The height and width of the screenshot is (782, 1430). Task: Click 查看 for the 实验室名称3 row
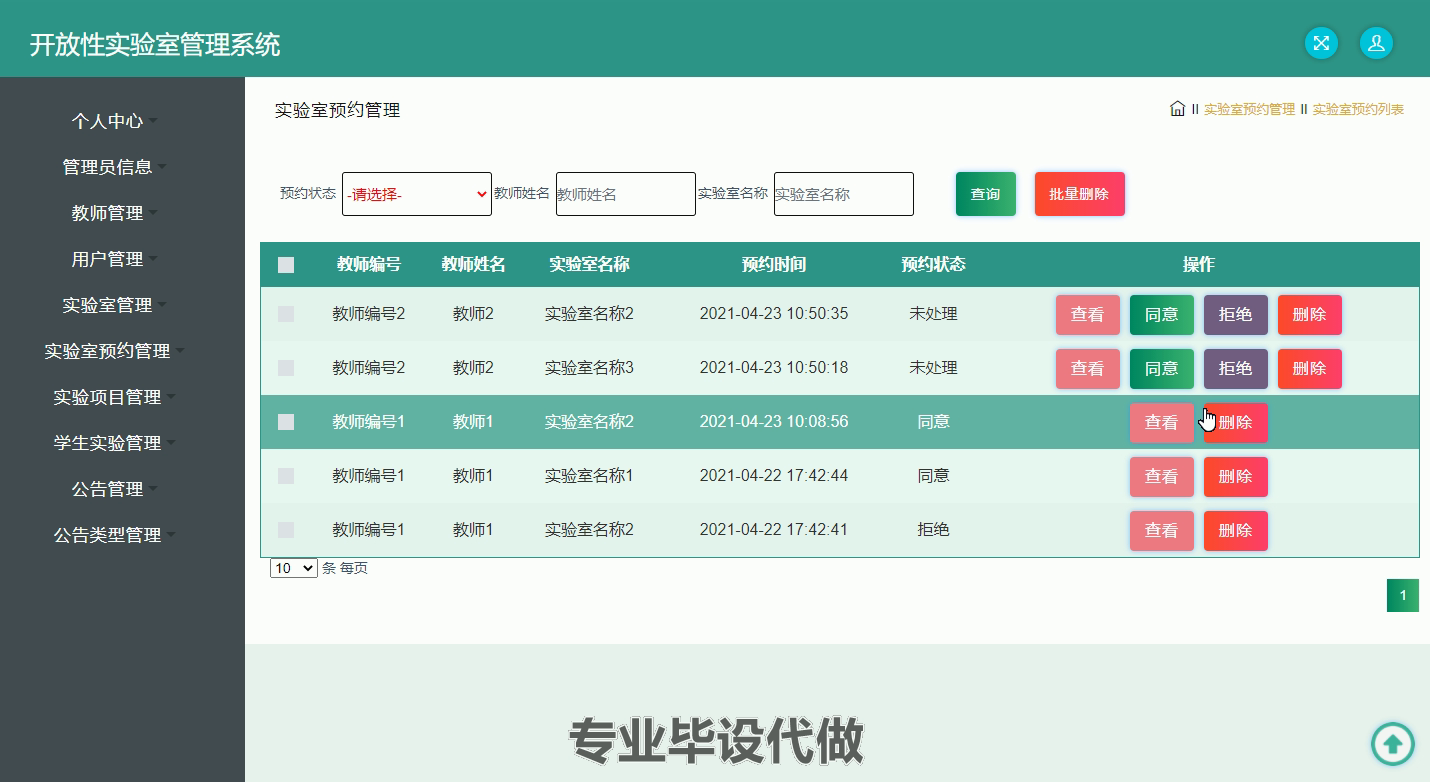click(x=1088, y=368)
